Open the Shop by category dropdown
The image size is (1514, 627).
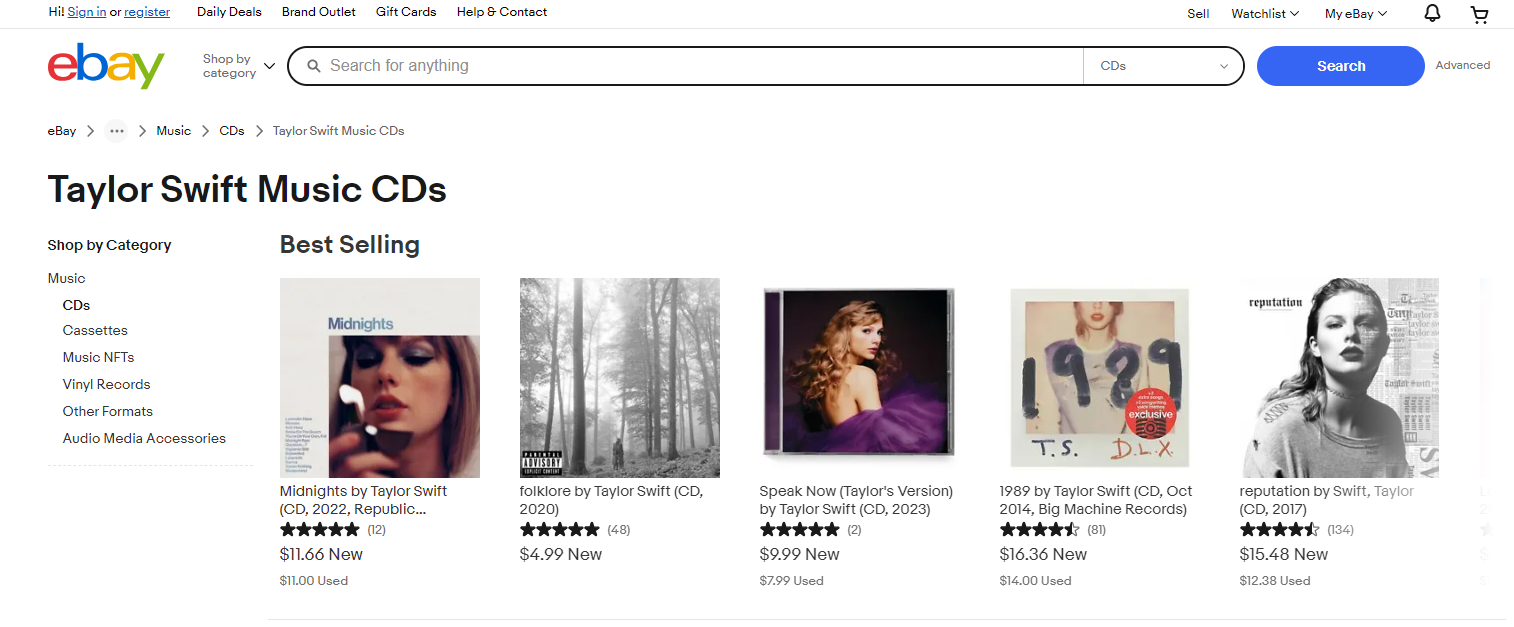click(238, 66)
